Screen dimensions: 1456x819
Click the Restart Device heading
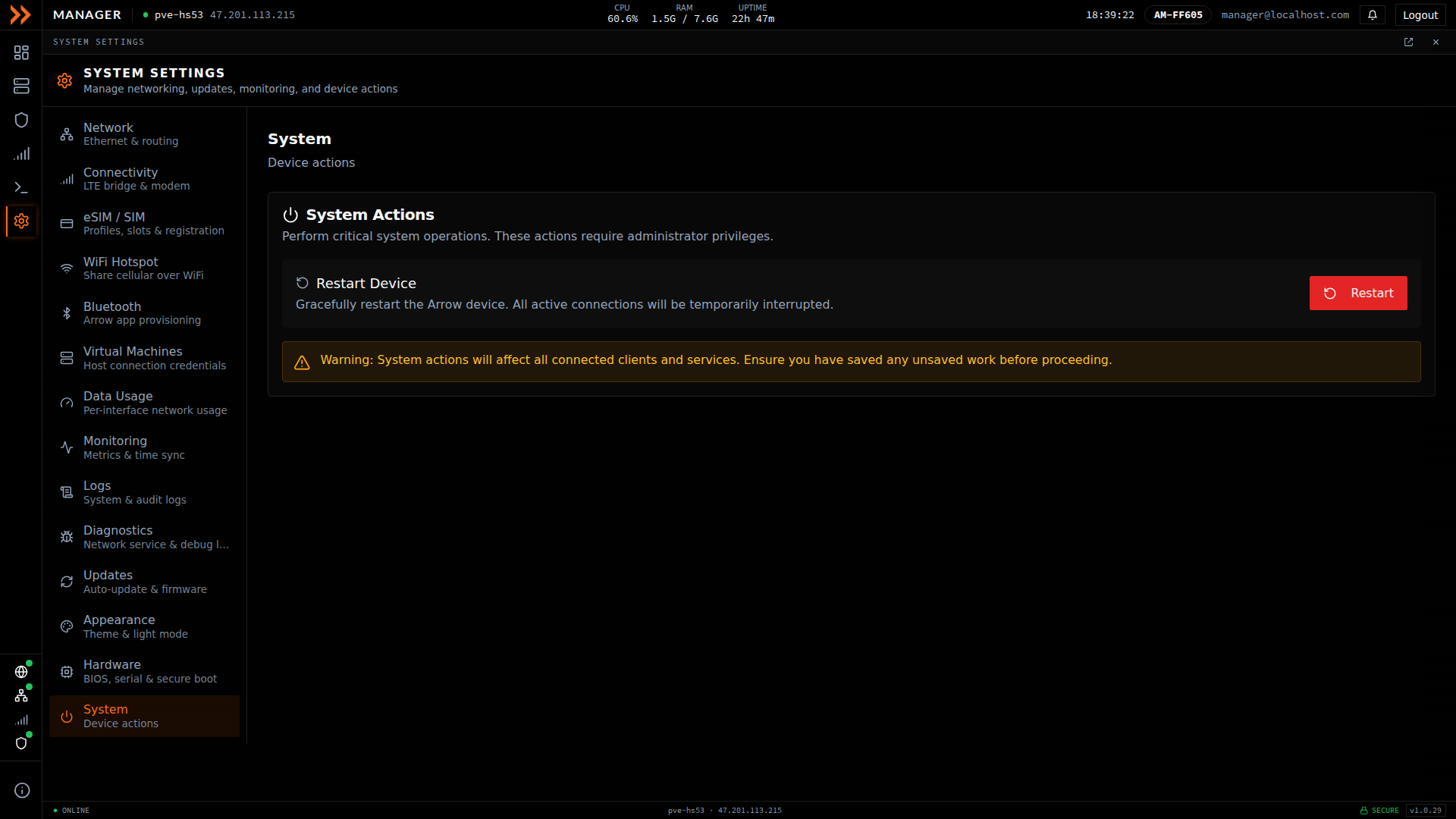coord(366,284)
